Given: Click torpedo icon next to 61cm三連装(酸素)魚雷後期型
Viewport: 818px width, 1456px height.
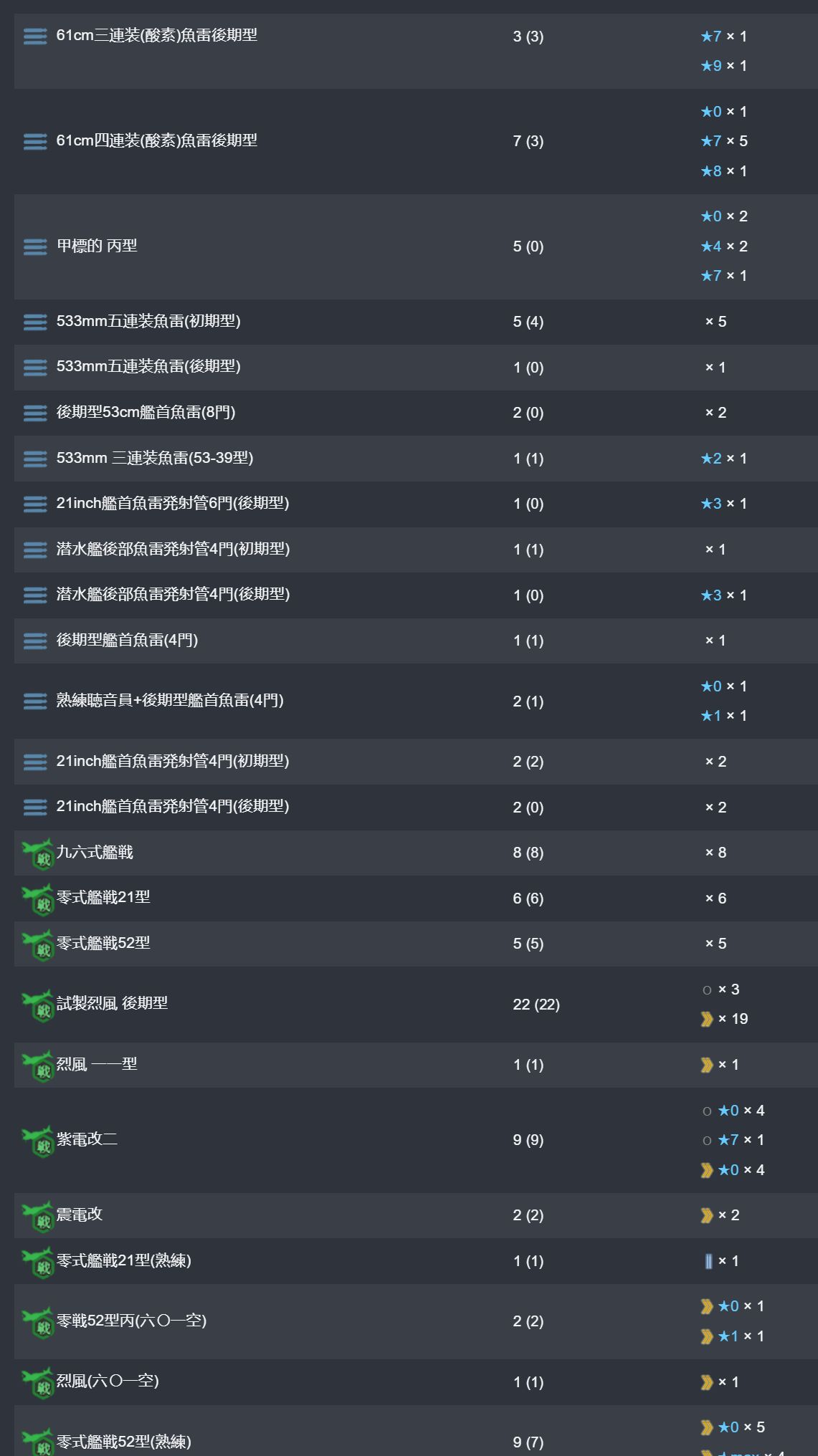Looking at the screenshot, I should coord(35,36).
